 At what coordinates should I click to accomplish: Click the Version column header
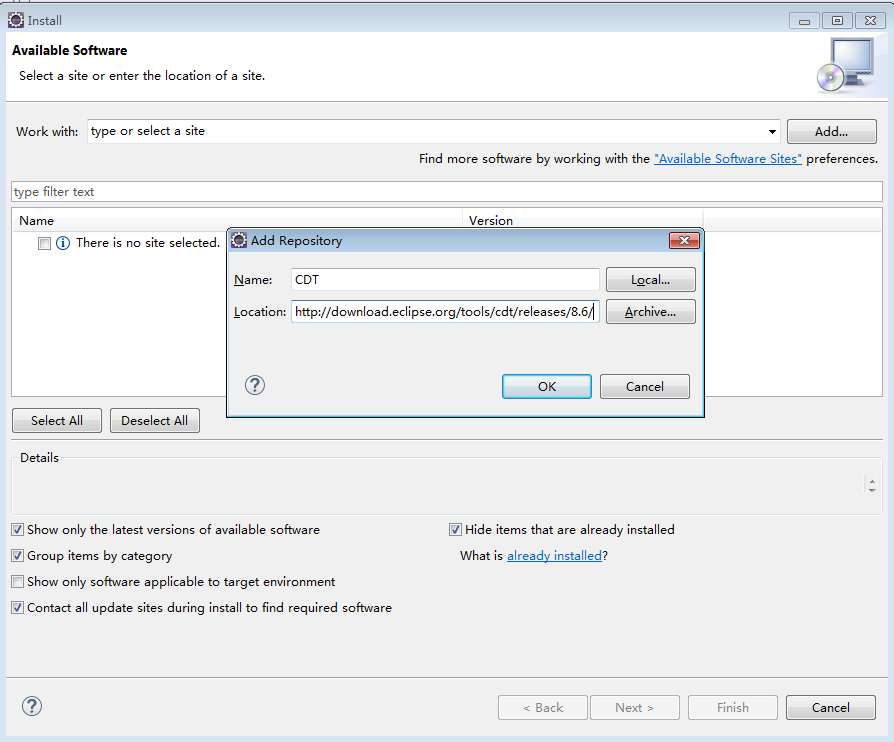(x=583, y=220)
